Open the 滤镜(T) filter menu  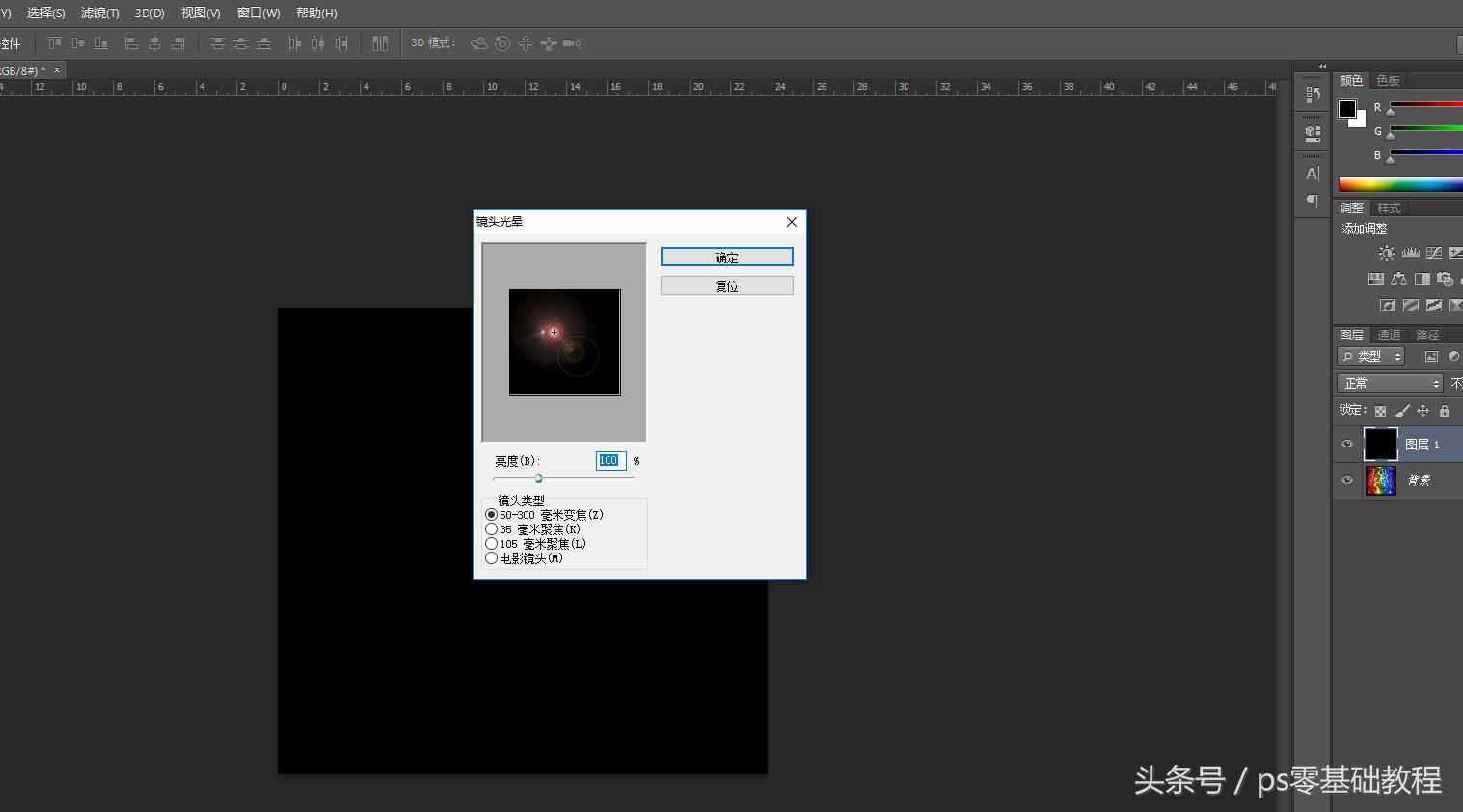pyautogui.click(x=99, y=14)
